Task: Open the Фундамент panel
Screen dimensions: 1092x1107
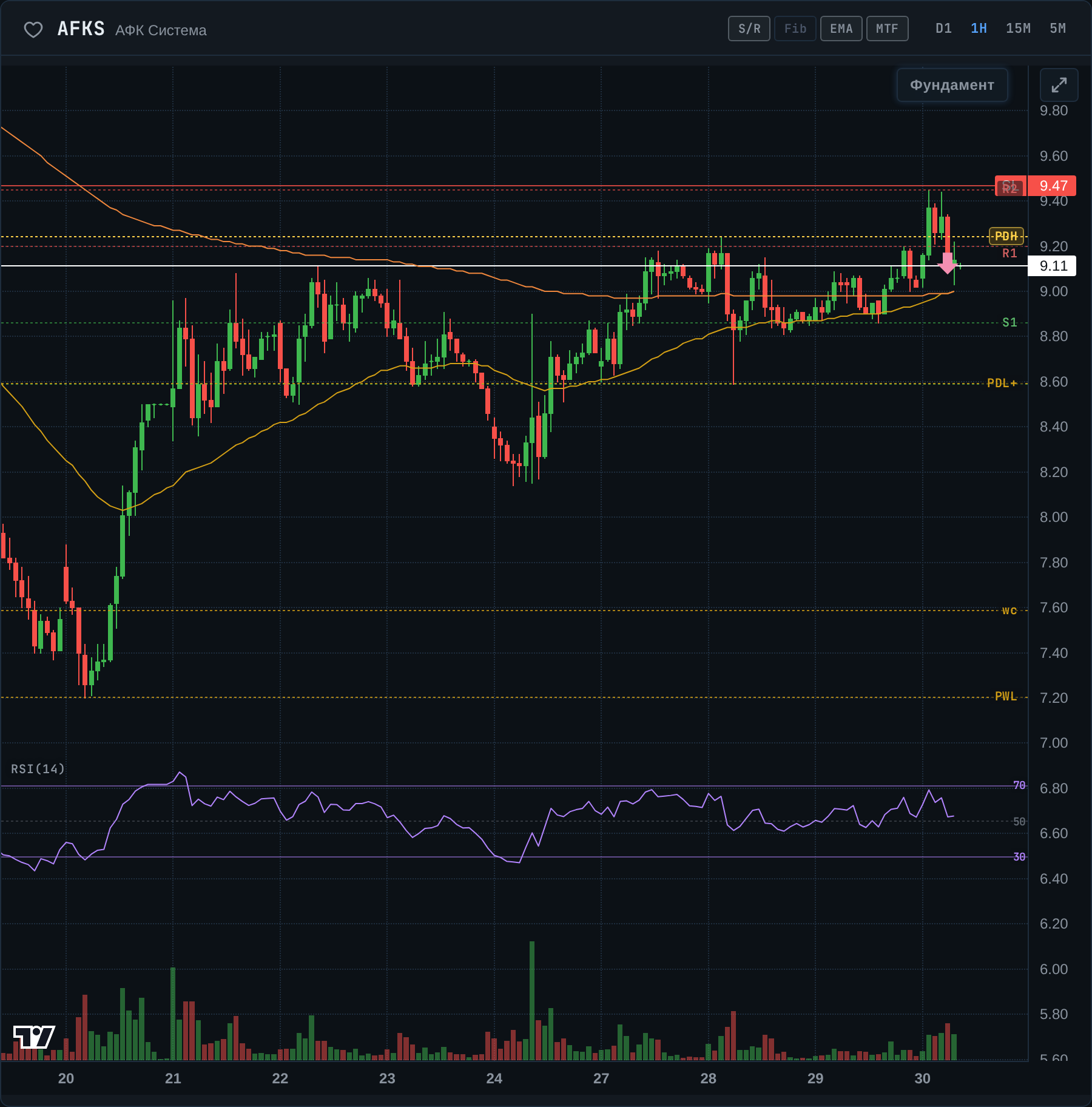Action: (x=952, y=85)
